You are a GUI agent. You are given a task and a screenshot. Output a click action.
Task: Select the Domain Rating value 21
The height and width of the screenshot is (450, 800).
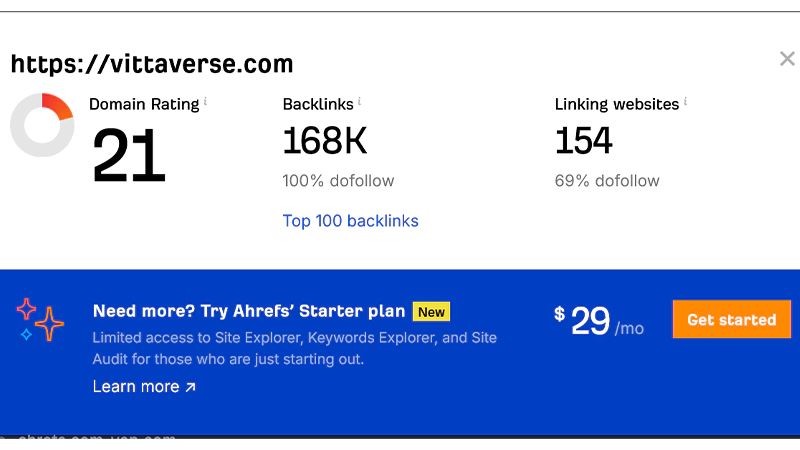click(x=129, y=156)
